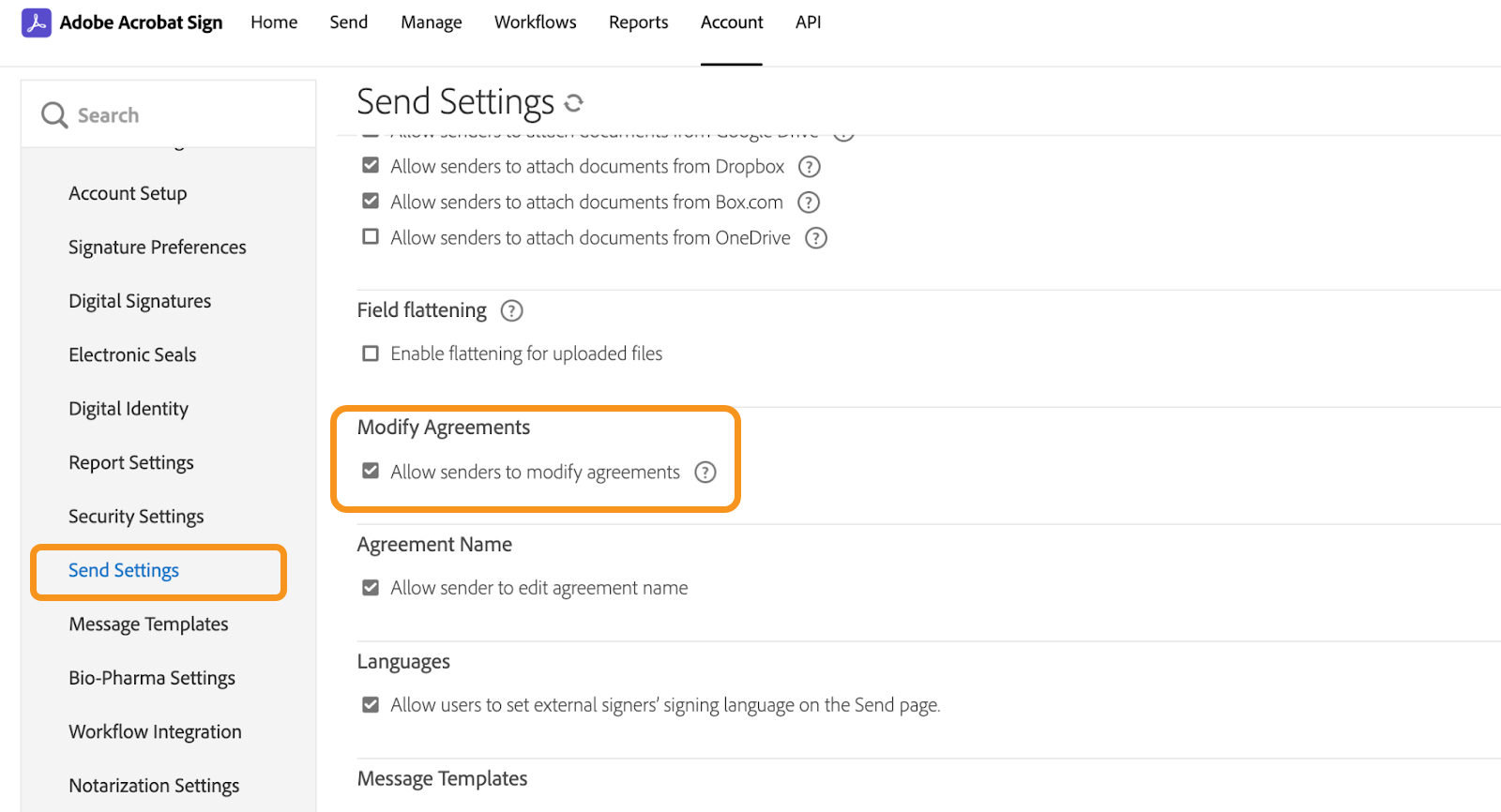
Task: Open Security Settings in the sidebar
Action: point(136,517)
